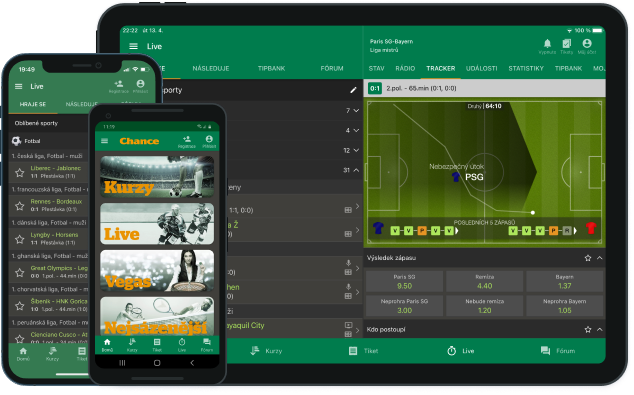Select Remíza odds 4.40
Screen dimensions: 634x395
click(484, 281)
